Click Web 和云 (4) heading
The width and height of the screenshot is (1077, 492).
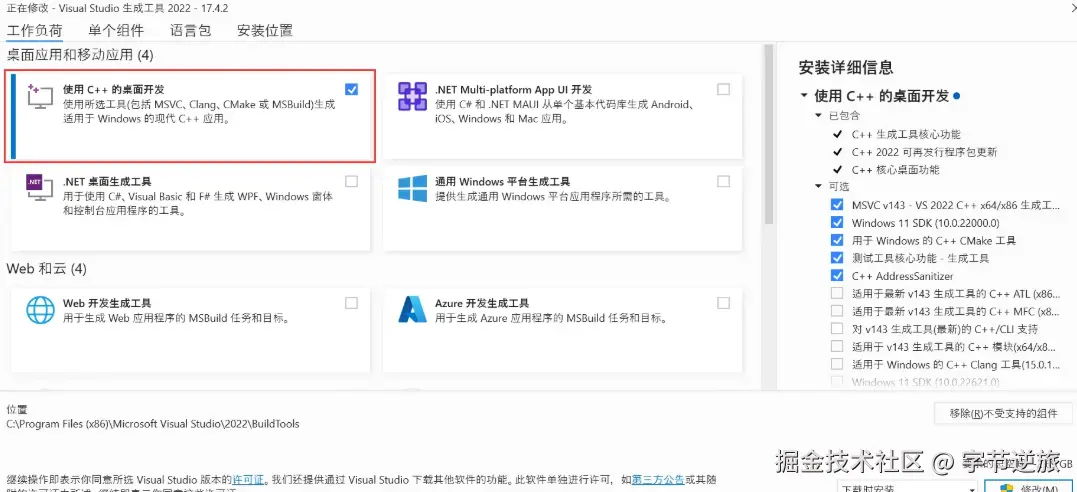(47, 268)
